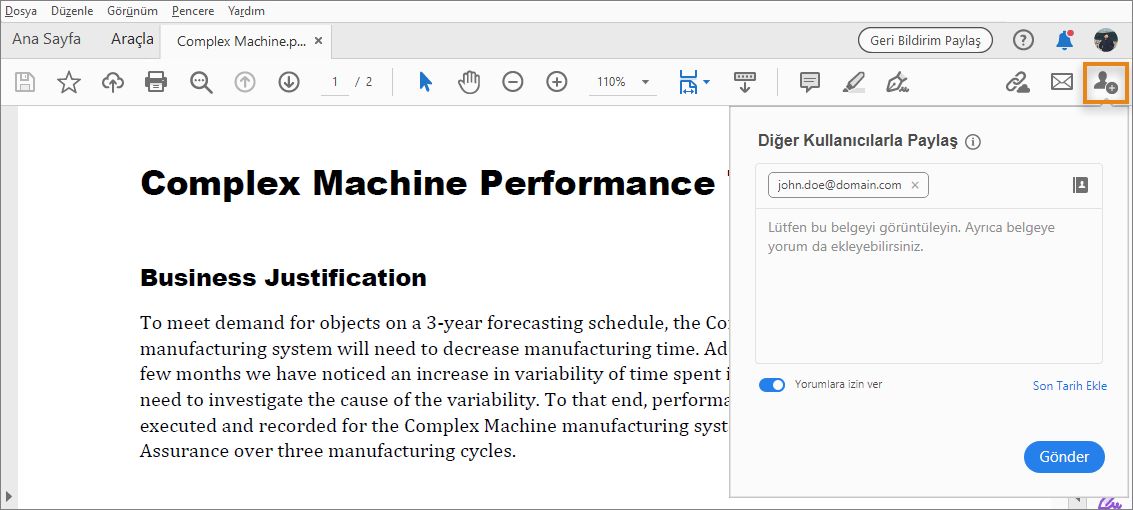
Task: Click the Gönder button
Action: click(1064, 457)
